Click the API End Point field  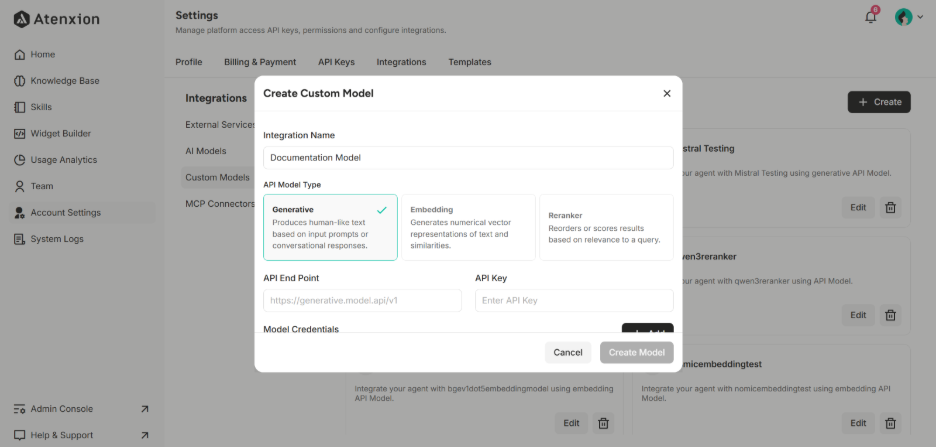pyautogui.click(x=362, y=300)
